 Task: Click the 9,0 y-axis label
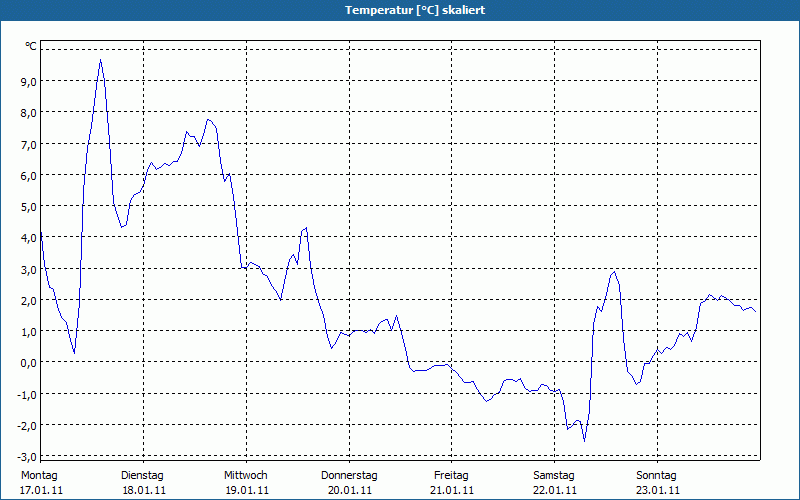tap(29, 81)
